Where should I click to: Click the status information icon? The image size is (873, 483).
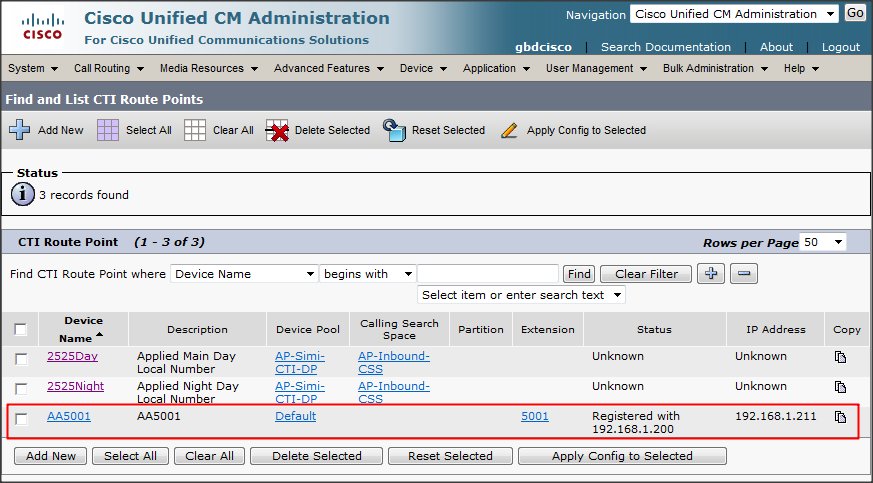coord(23,195)
